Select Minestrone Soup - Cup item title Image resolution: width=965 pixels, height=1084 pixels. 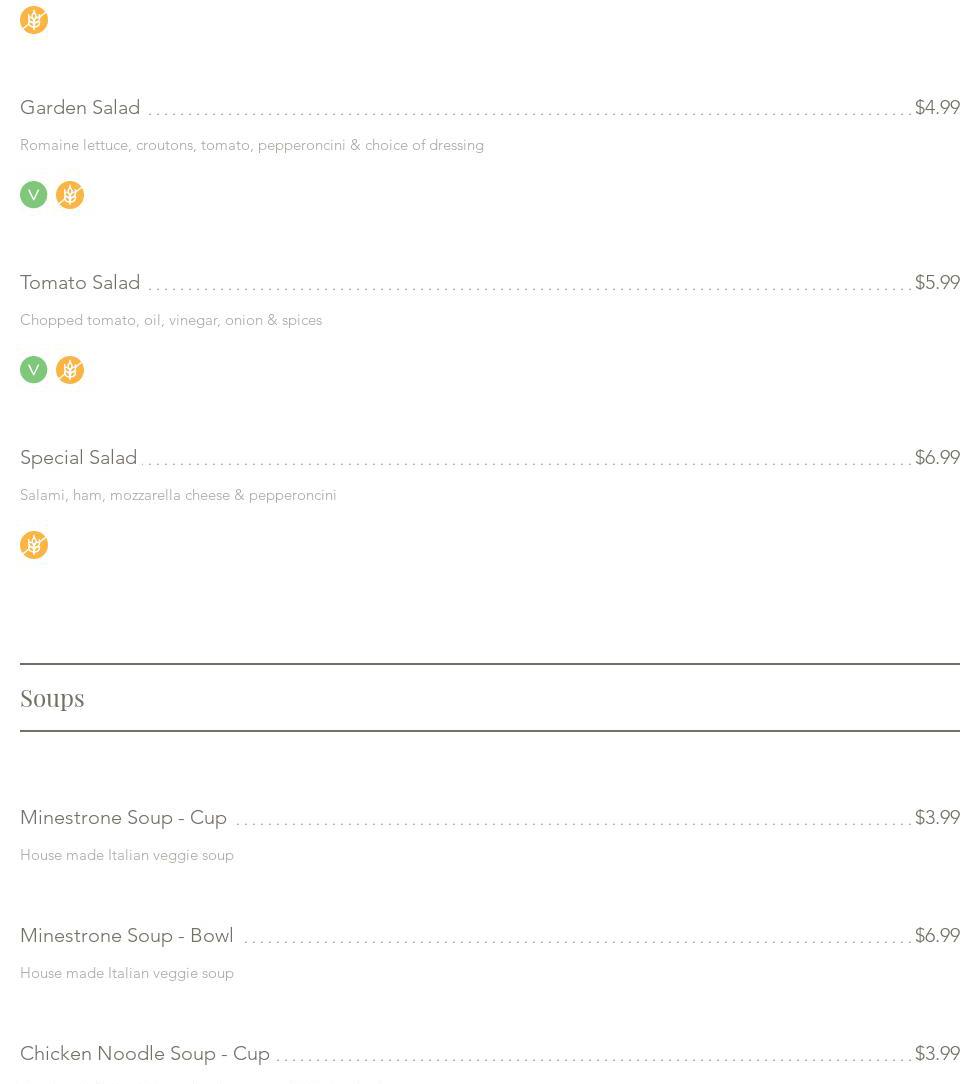(x=123, y=818)
